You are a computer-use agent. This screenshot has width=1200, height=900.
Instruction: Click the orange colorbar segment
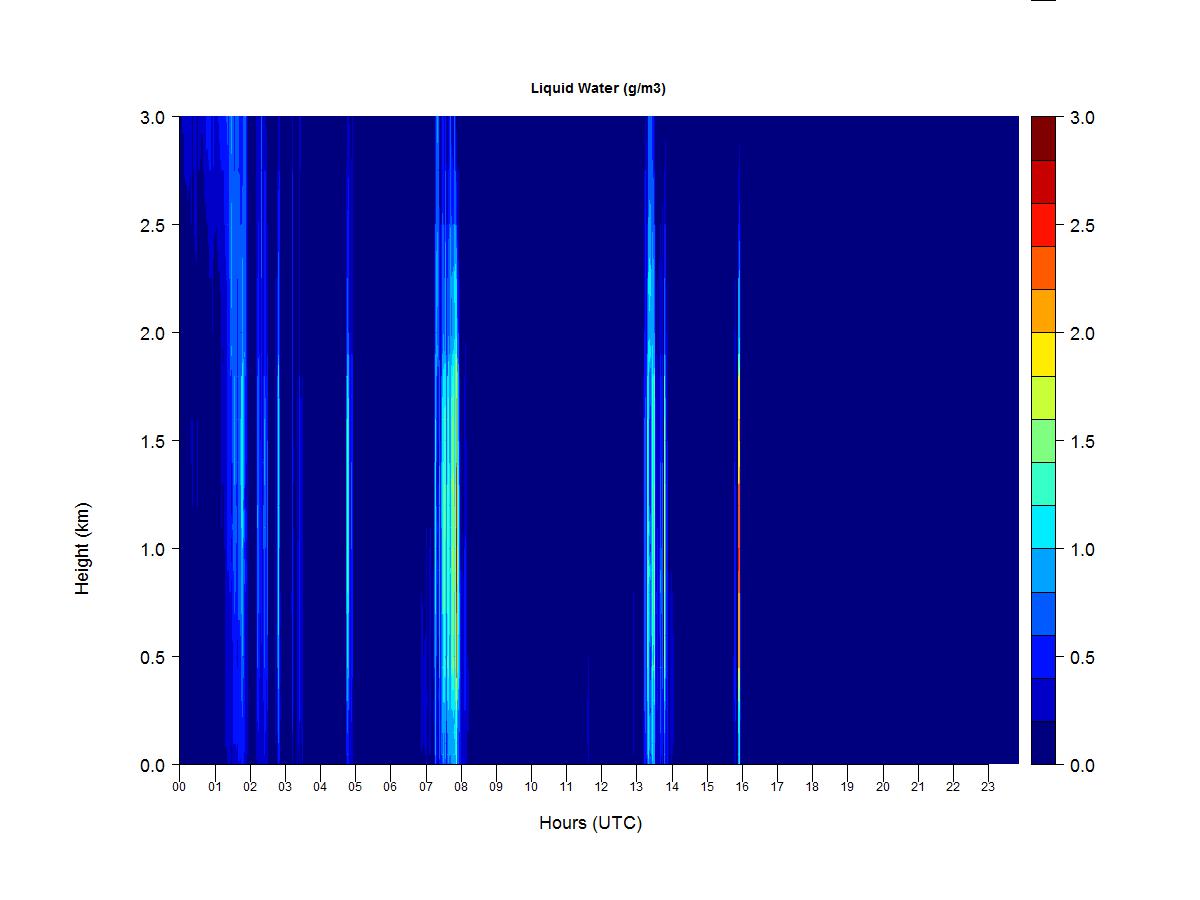pos(1043,311)
